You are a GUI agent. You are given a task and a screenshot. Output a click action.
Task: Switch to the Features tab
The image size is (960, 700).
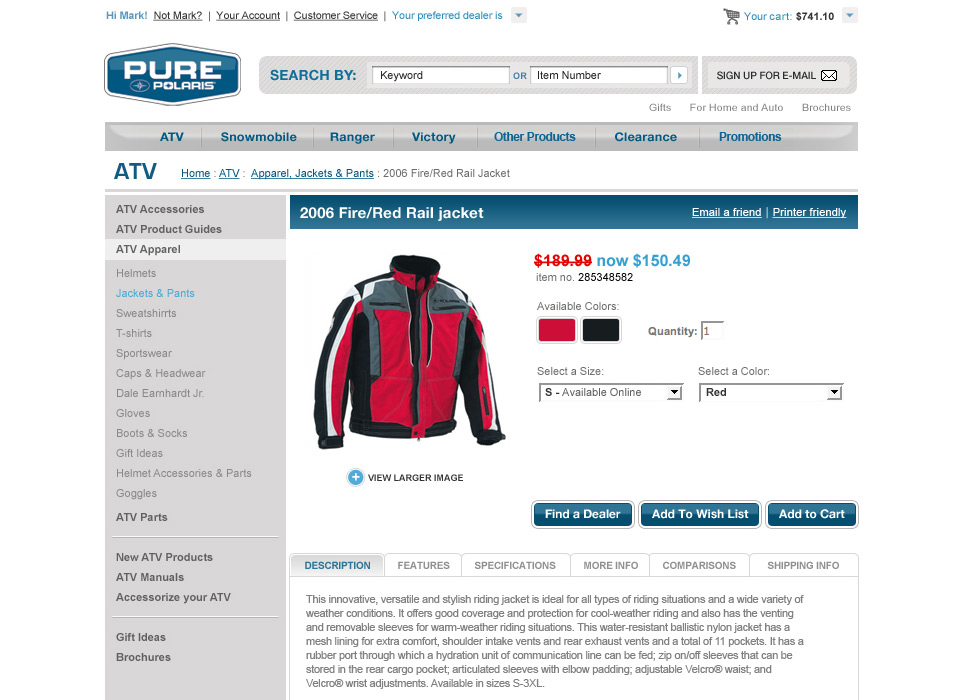423,565
